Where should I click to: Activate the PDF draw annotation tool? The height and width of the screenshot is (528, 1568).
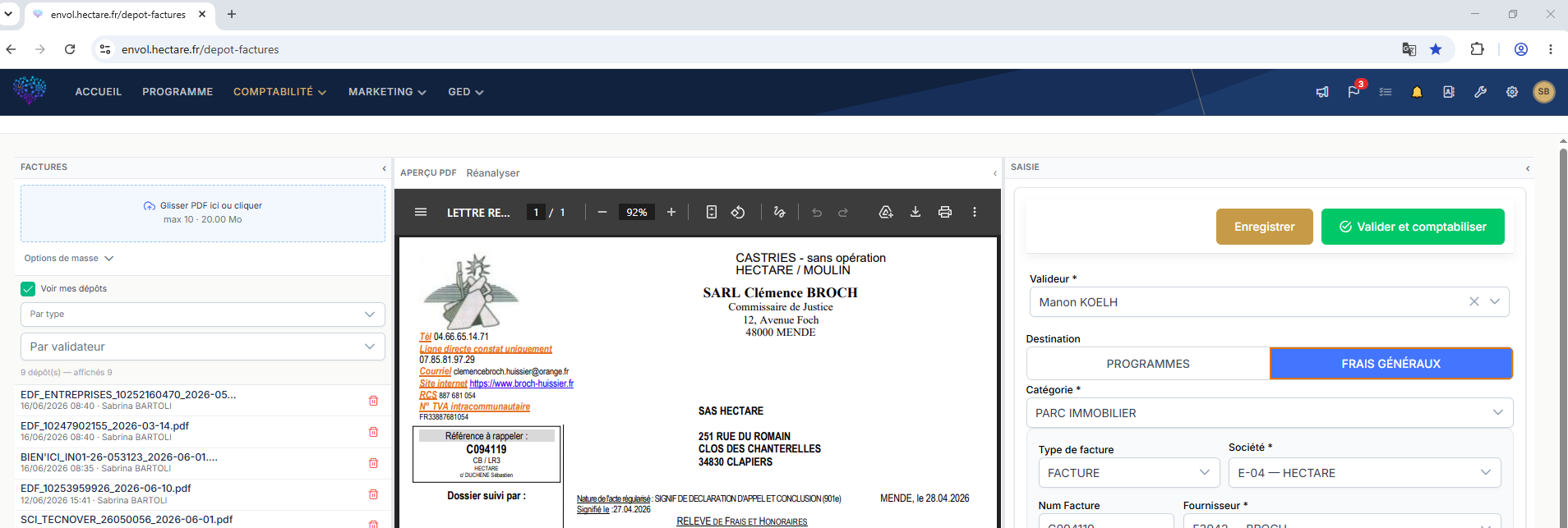[x=779, y=212]
